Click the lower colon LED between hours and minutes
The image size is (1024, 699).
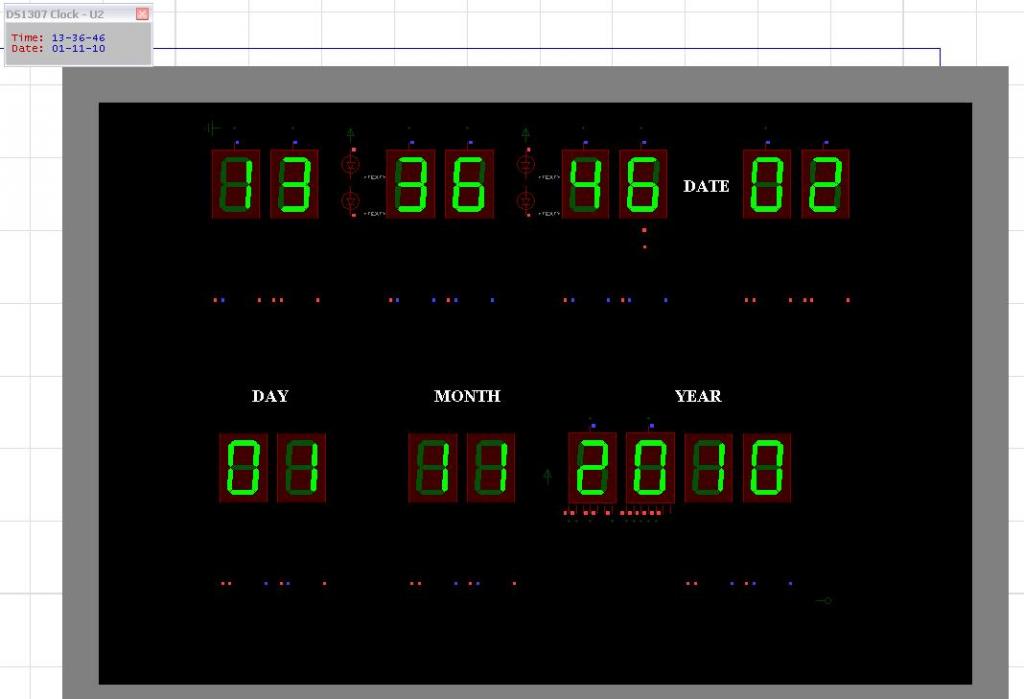point(351,201)
